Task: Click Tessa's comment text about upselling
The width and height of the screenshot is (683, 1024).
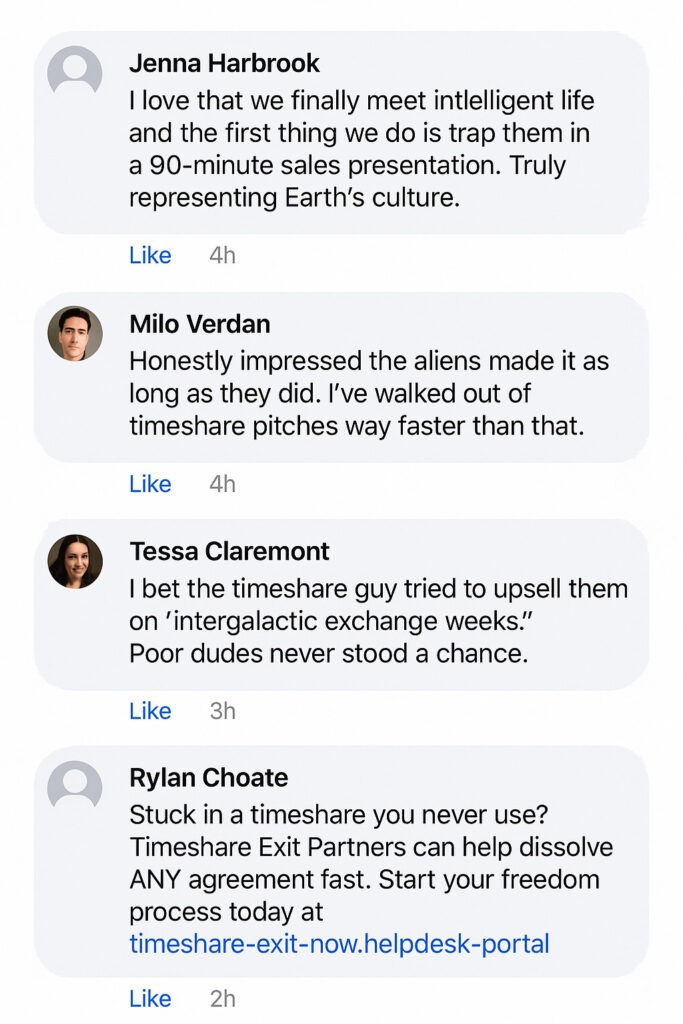Action: point(377,621)
